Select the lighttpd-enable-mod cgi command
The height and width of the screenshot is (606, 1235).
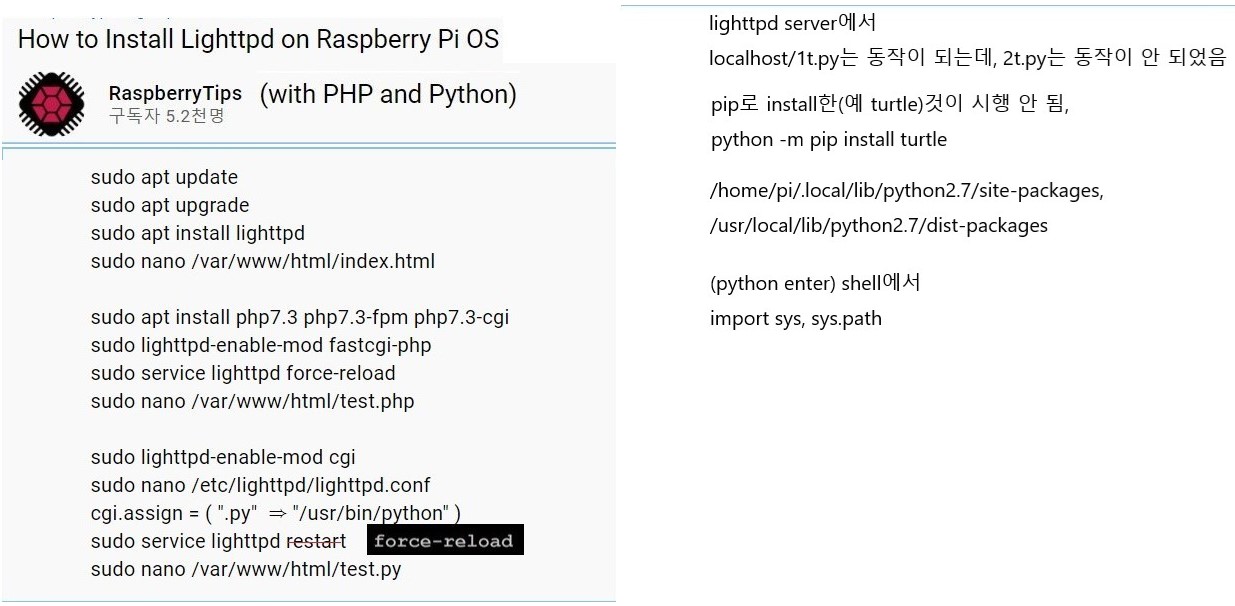(223, 457)
